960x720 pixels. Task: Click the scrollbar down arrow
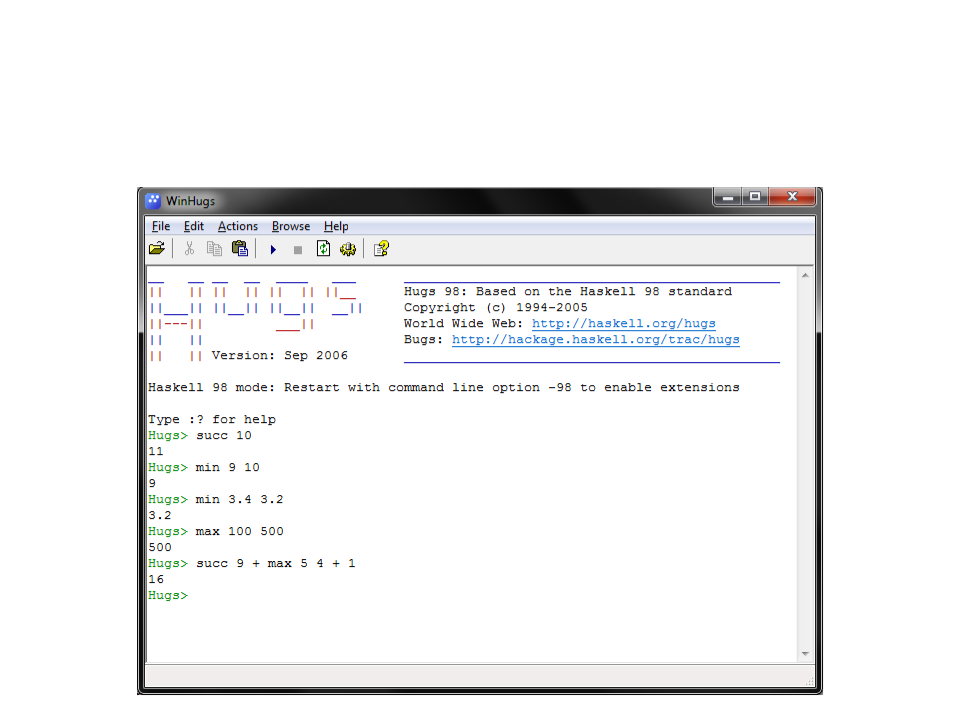(x=803, y=653)
